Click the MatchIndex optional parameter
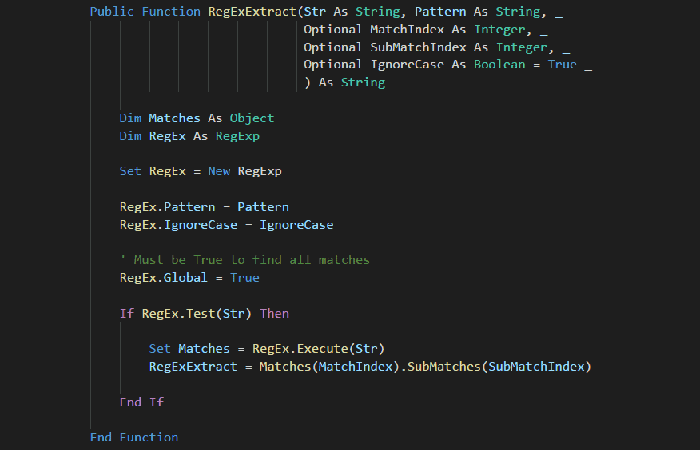The width and height of the screenshot is (700, 450). point(407,29)
